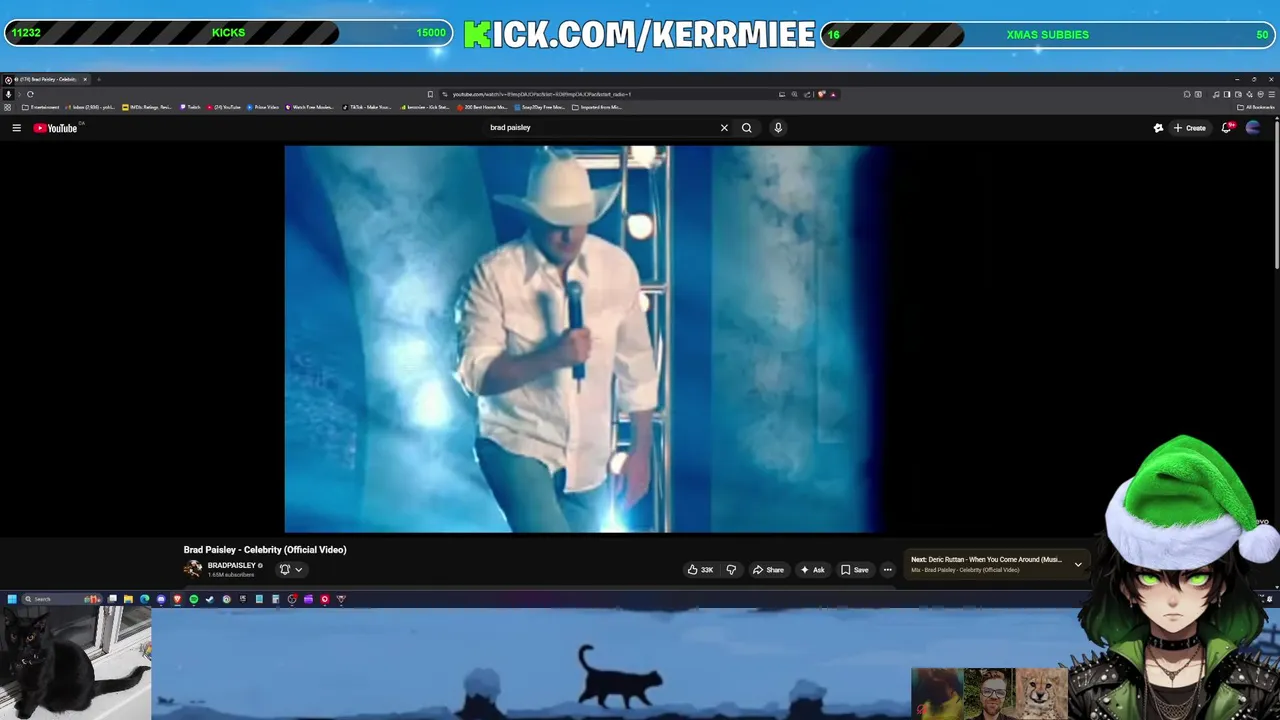Open the BRADPAISLEY channel name link
The height and width of the screenshot is (720, 1280).
tap(231, 566)
